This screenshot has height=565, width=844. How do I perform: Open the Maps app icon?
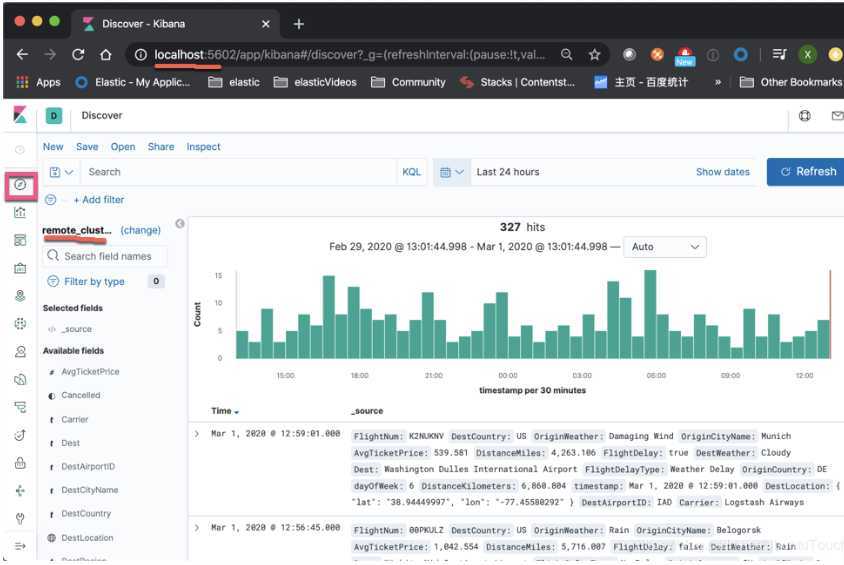[x=20, y=295]
